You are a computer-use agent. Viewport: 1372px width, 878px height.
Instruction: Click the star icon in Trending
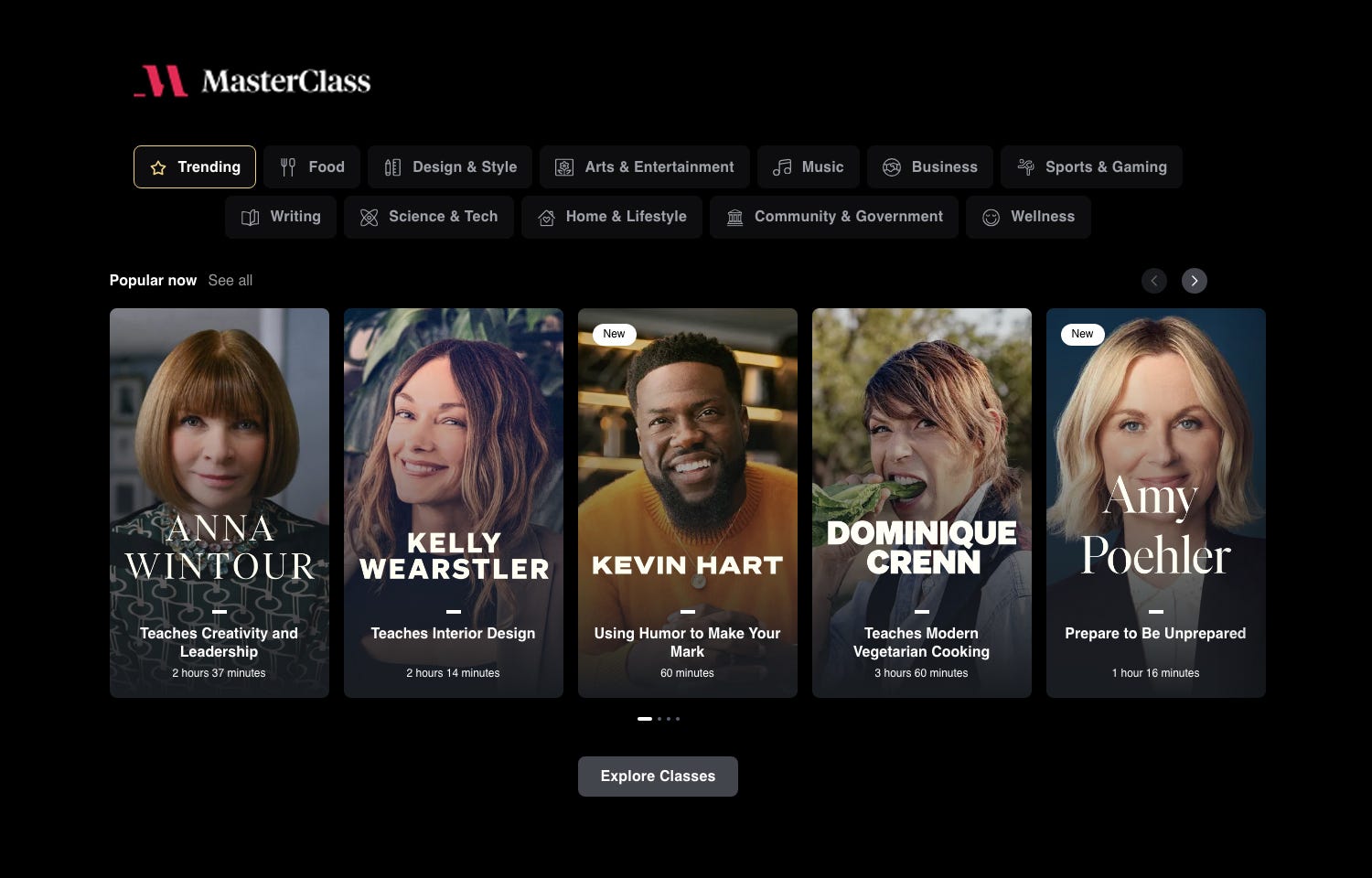click(x=158, y=167)
